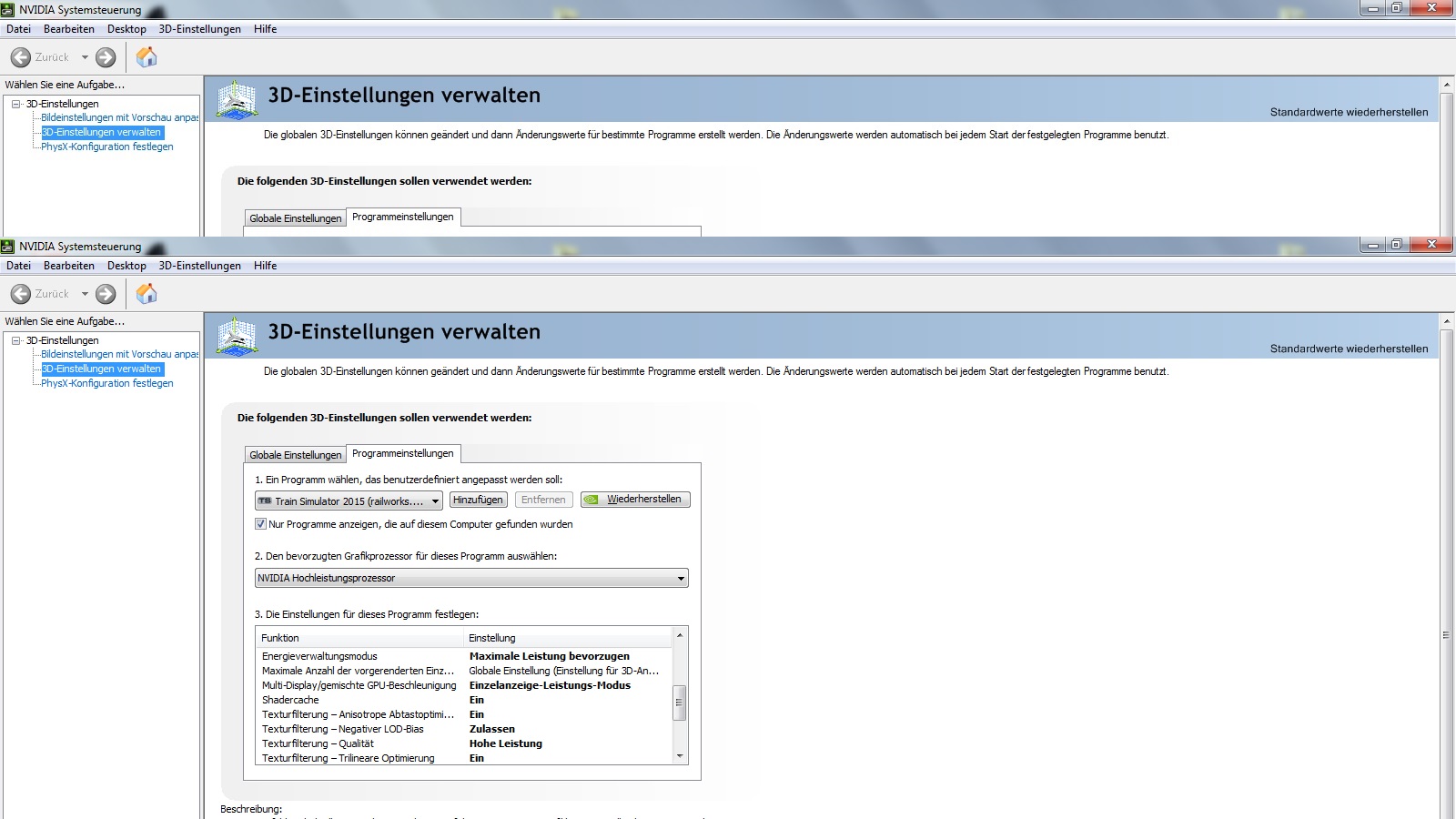Click the NVIDIA title bar icon of the upper window

point(8,9)
